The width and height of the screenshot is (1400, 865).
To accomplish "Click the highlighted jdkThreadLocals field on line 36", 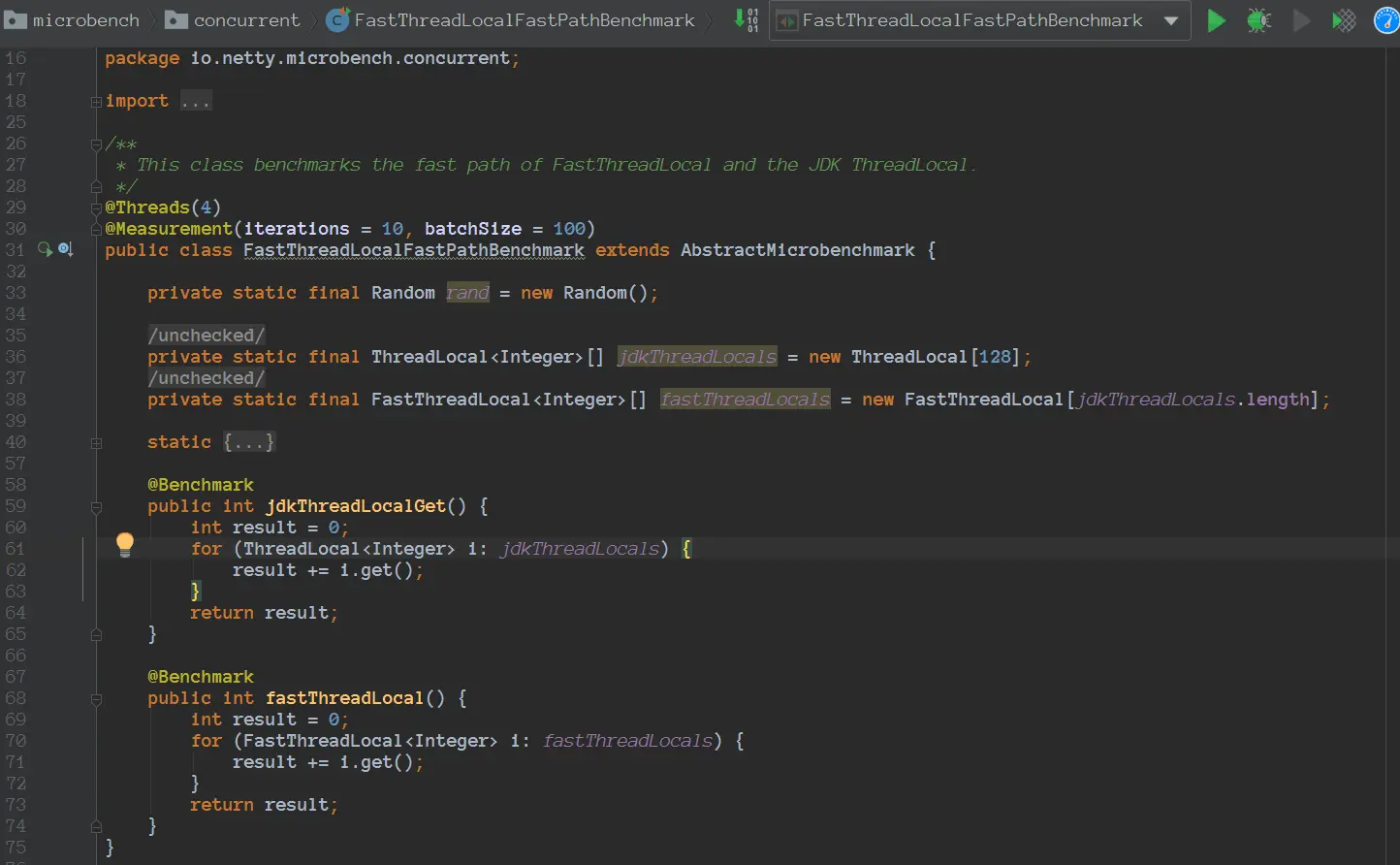I will point(697,357).
